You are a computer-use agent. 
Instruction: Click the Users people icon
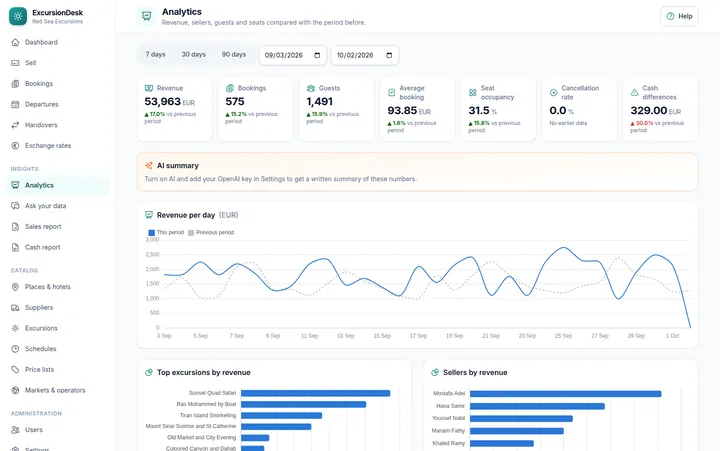coord(15,429)
